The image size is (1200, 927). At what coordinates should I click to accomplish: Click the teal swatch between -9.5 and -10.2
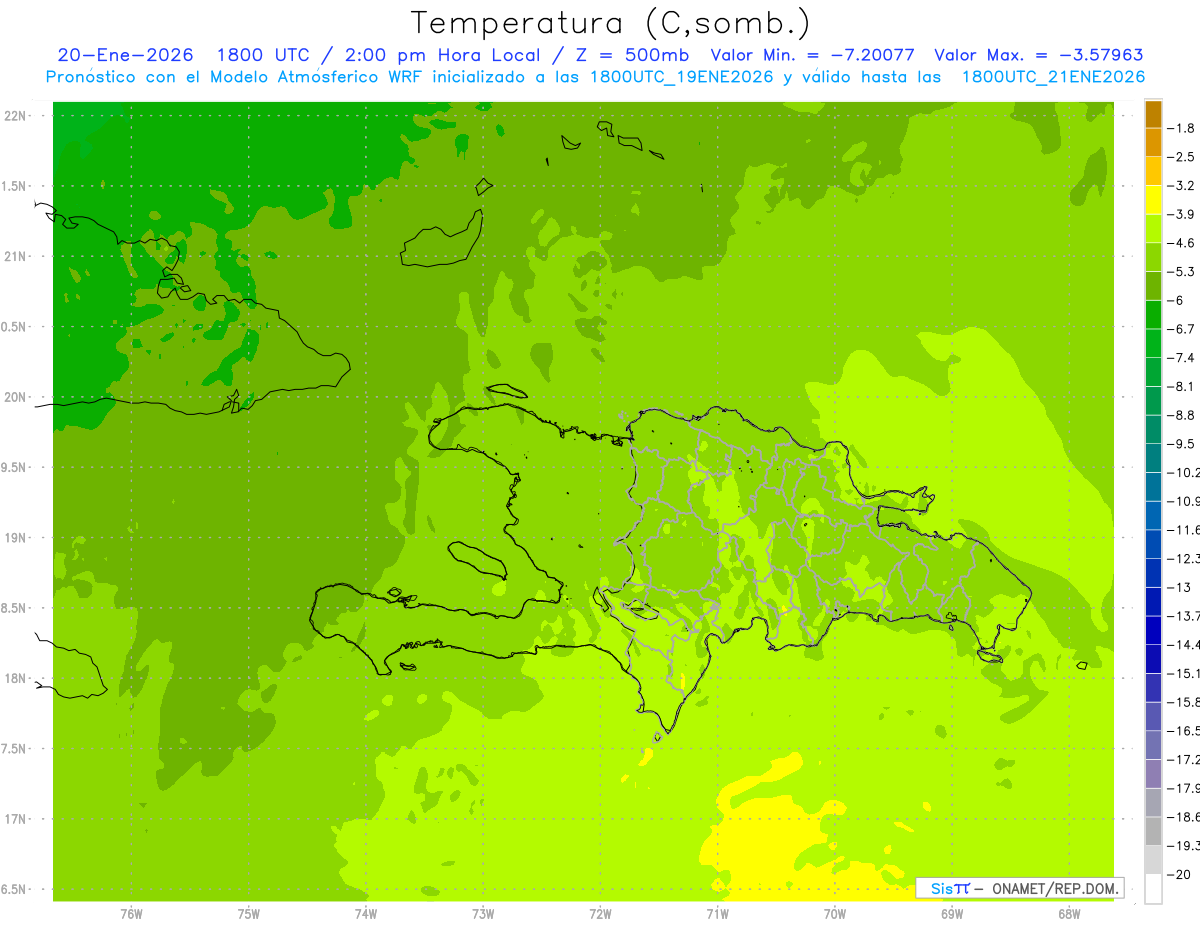(1153, 458)
